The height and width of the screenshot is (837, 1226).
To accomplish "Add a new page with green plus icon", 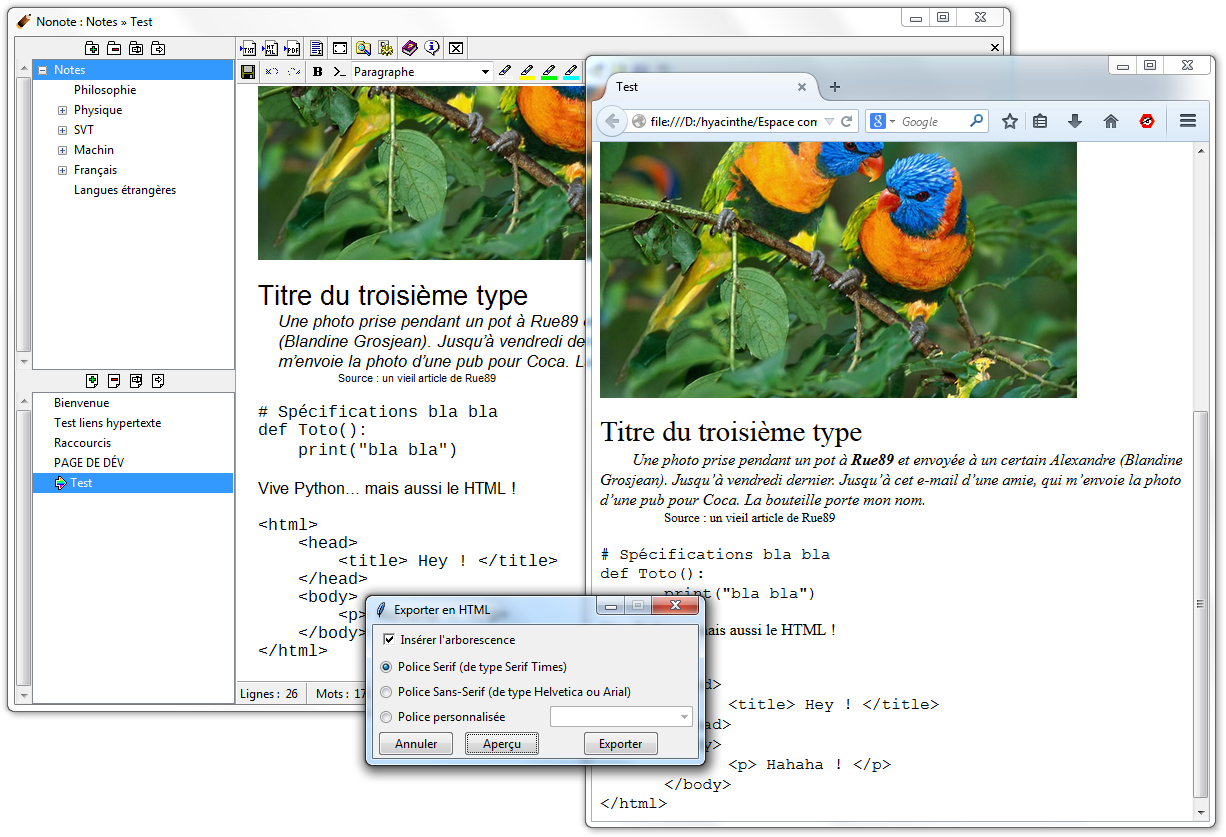I will [93, 380].
